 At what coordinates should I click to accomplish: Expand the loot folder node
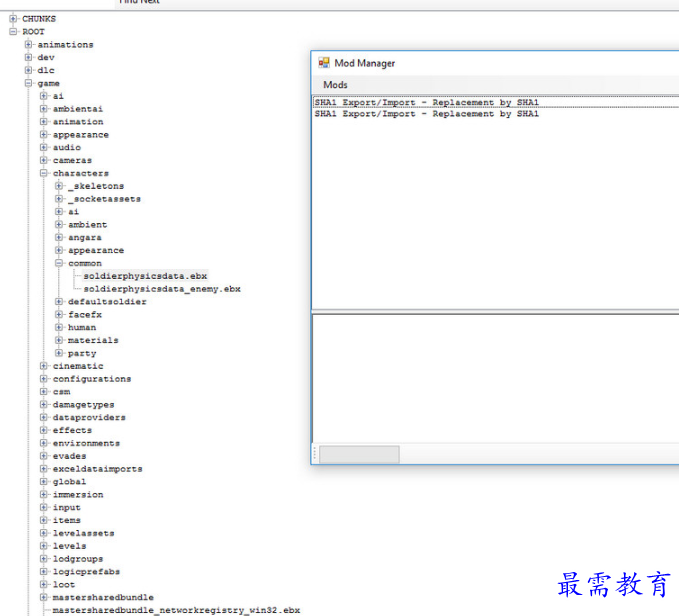click(43, 584)
